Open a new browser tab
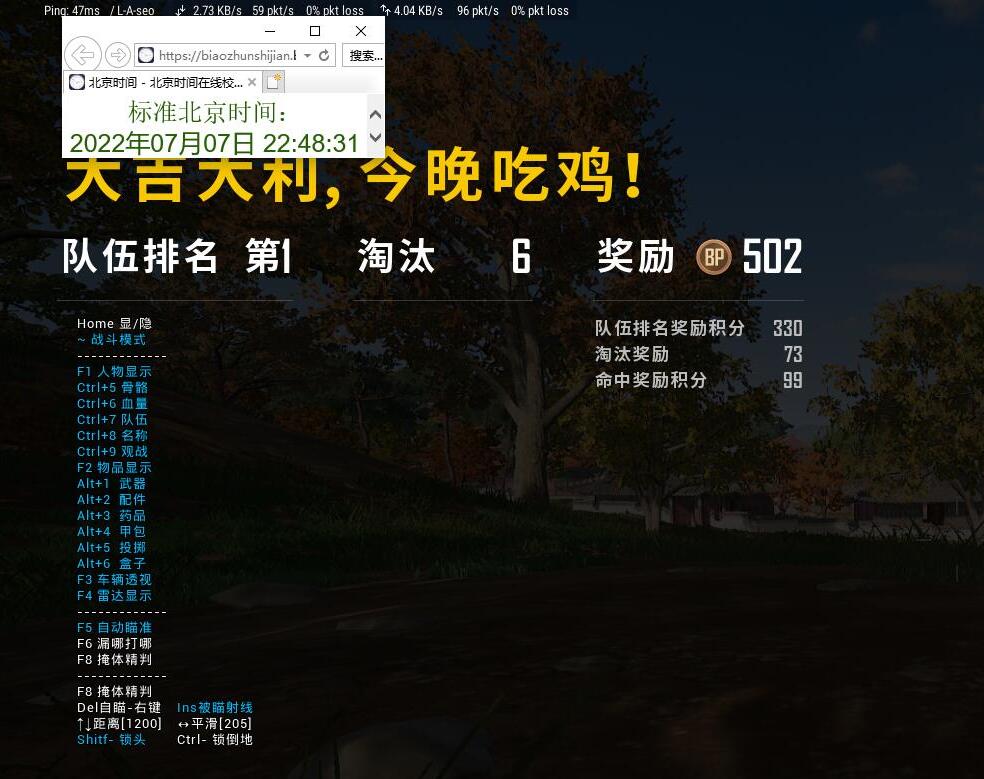This screenshot has height=779, width=984. tap(273, 82)
